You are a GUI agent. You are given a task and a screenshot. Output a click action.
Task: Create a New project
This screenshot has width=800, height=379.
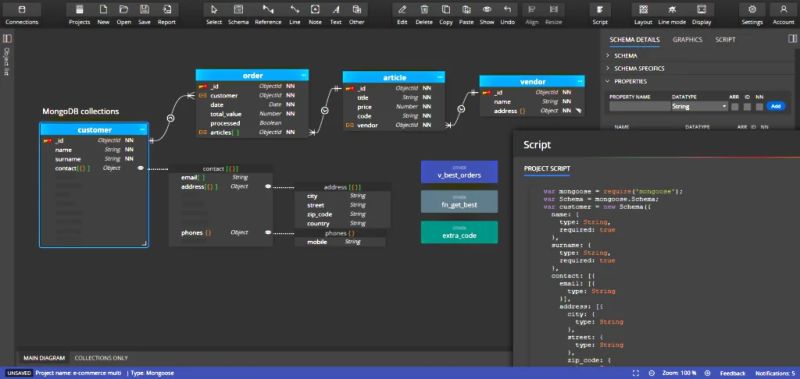click(x=103, y=14)
